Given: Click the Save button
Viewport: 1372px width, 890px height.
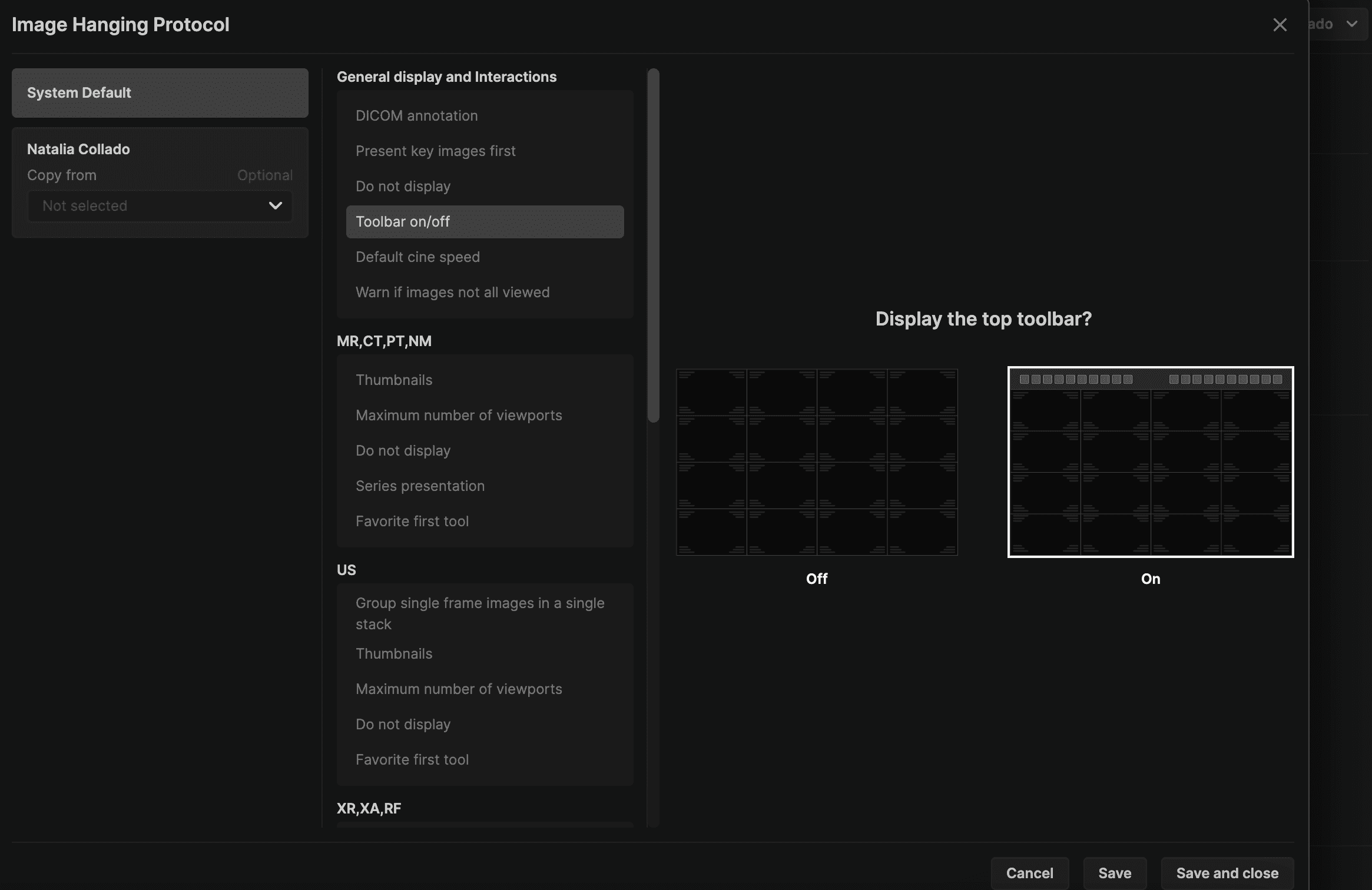Looking at the screenshot, I should [1114, 873].
